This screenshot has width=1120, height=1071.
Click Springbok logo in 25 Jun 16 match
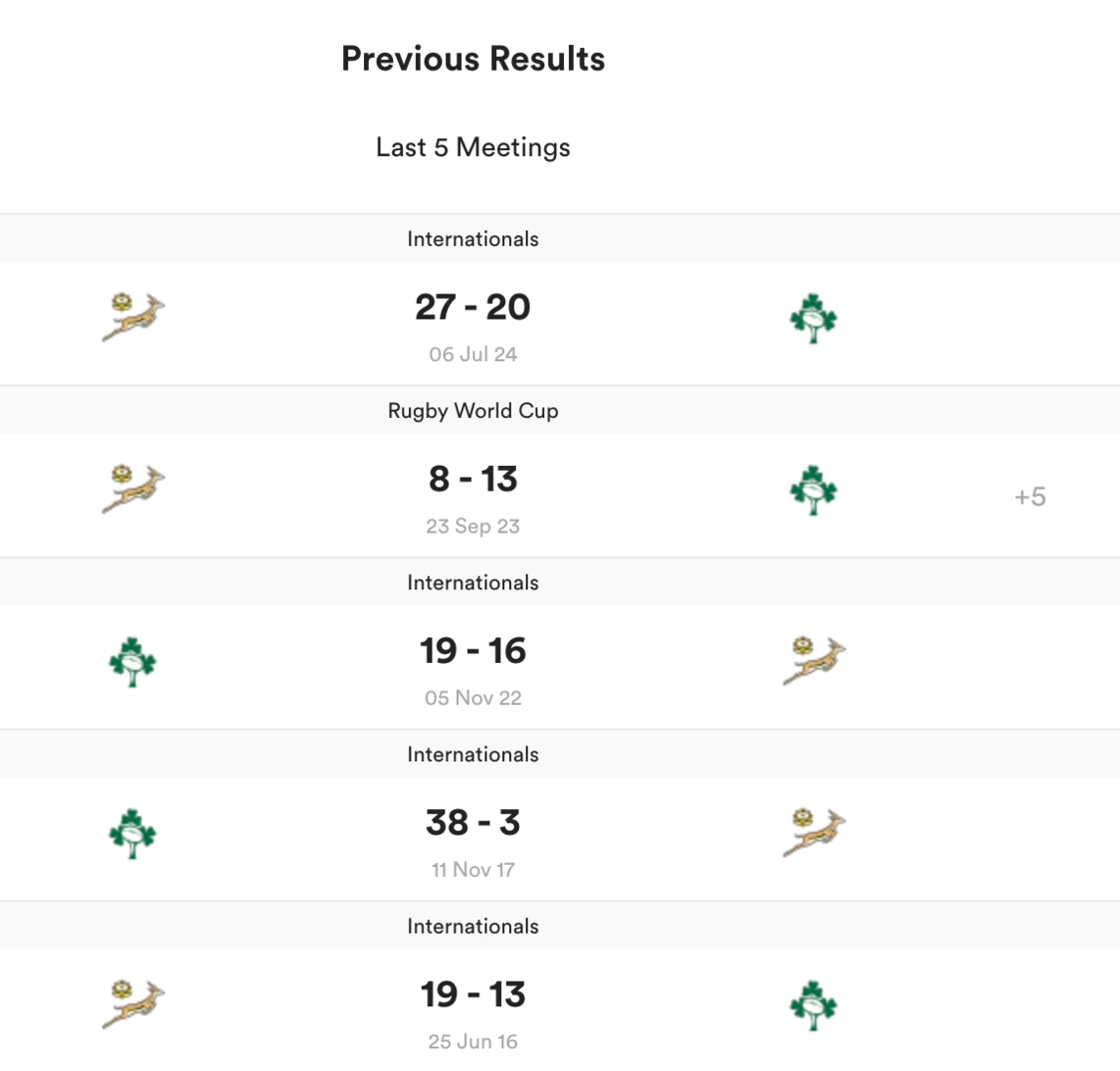[133, 1003]
